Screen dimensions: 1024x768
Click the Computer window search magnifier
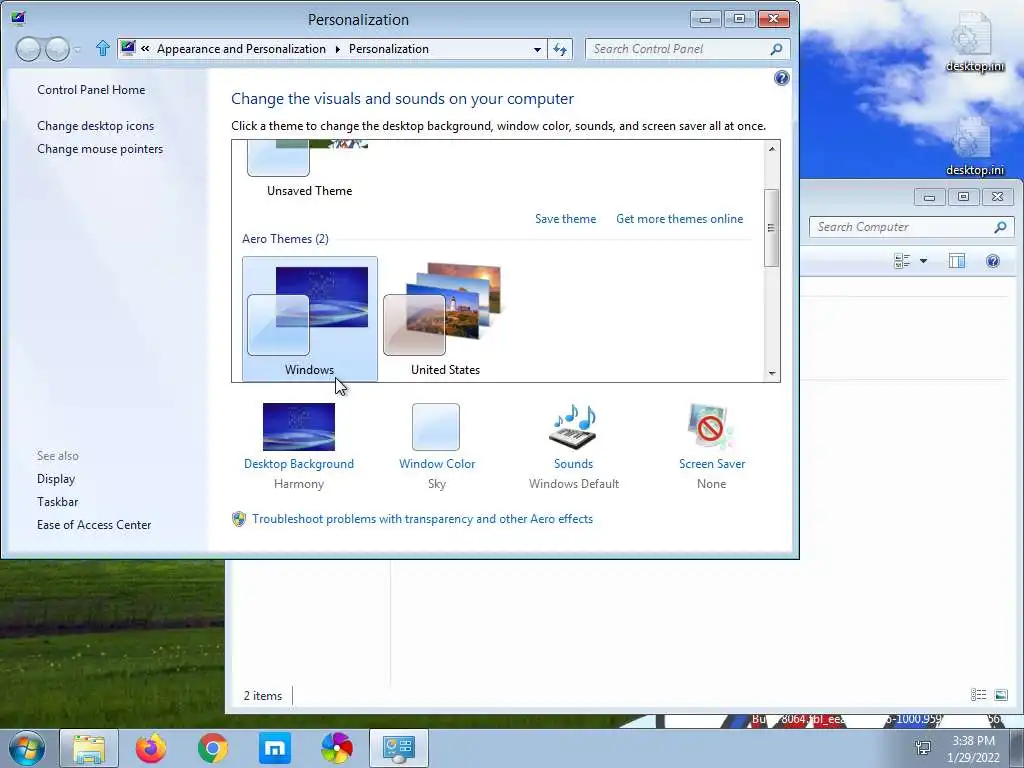click(1000, 227)
